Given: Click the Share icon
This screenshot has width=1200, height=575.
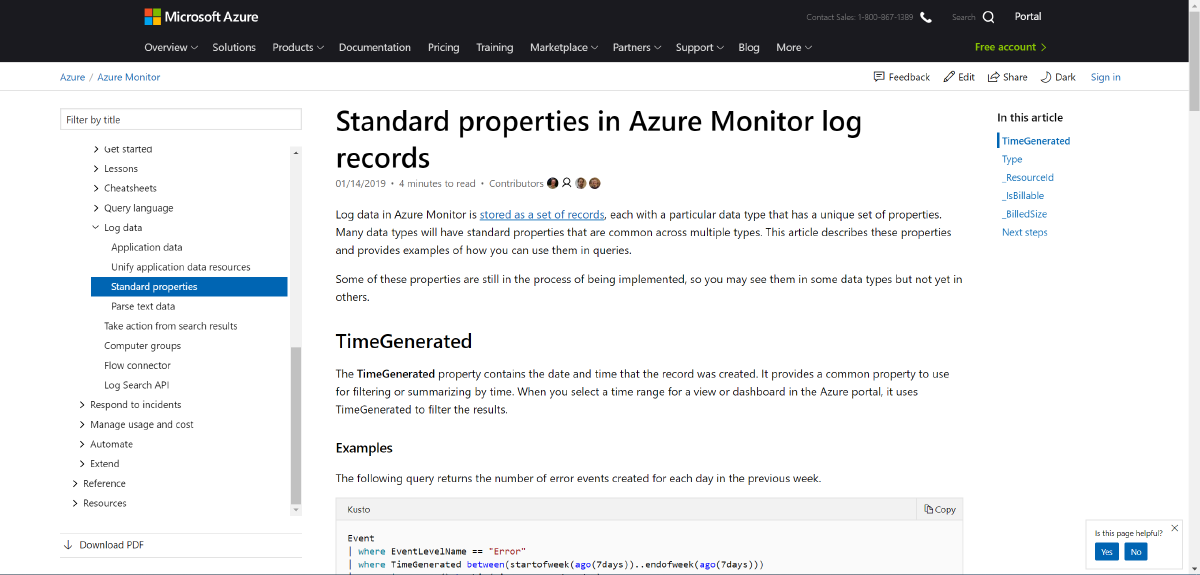Looking at the screenshot, I should (994, 77).
